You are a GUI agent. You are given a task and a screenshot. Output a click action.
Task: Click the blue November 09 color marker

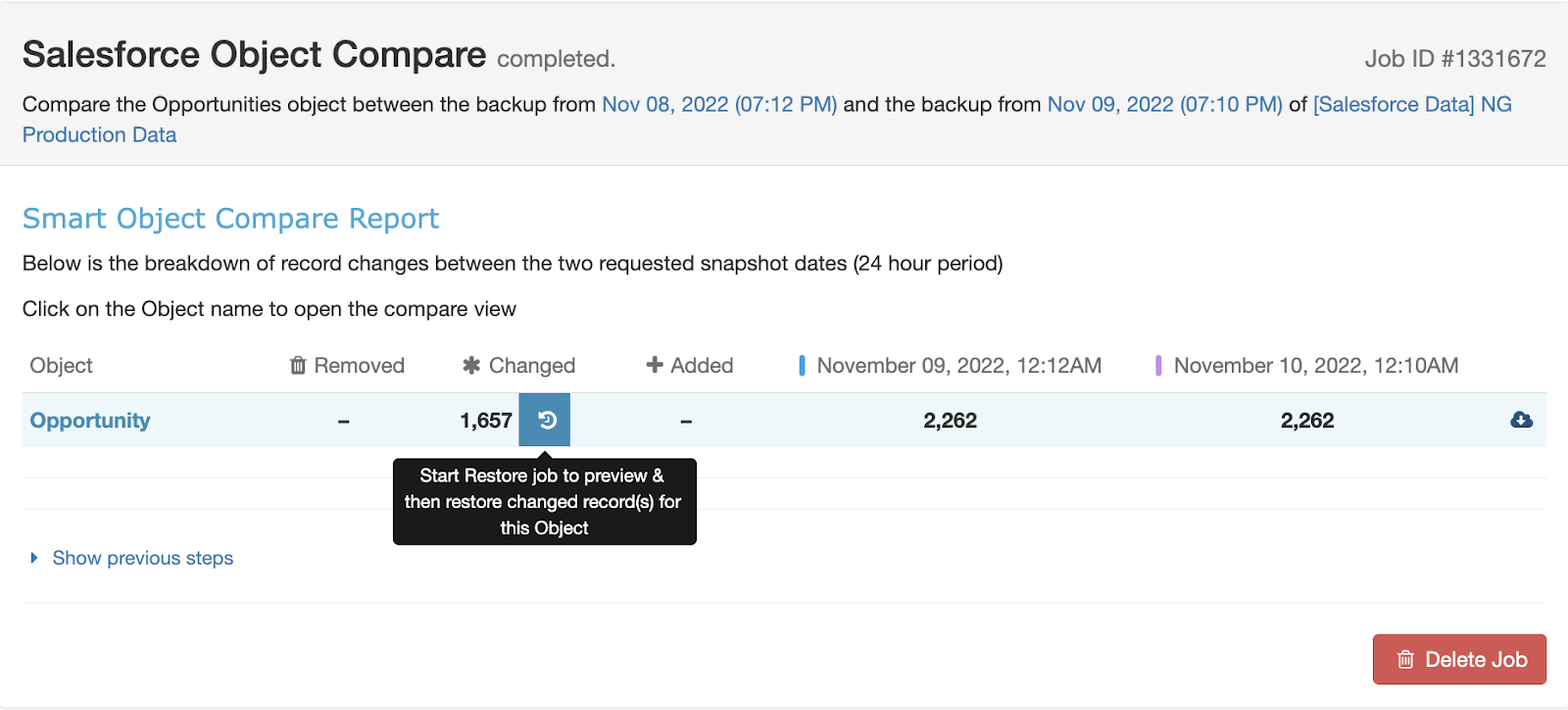click(802, 366)
